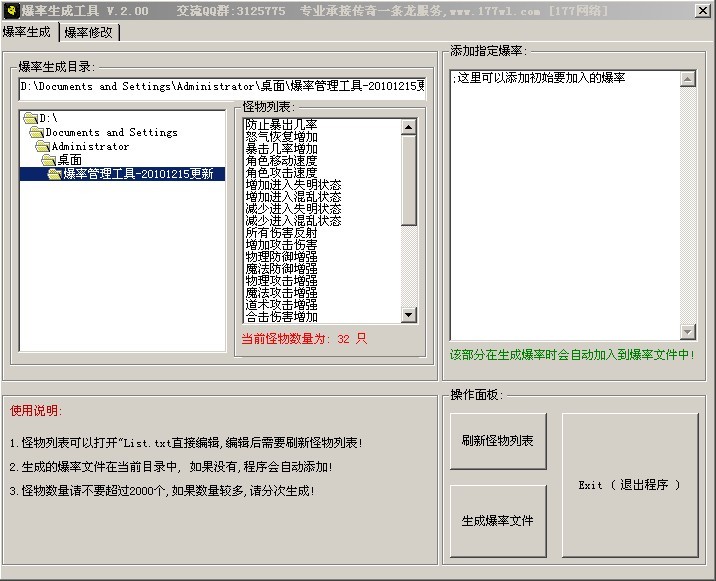Image resolution: width=716 pixels, height=581 pixels.
Task: Click the D:\ drive folder icon
Action: (x=31, y=118)
